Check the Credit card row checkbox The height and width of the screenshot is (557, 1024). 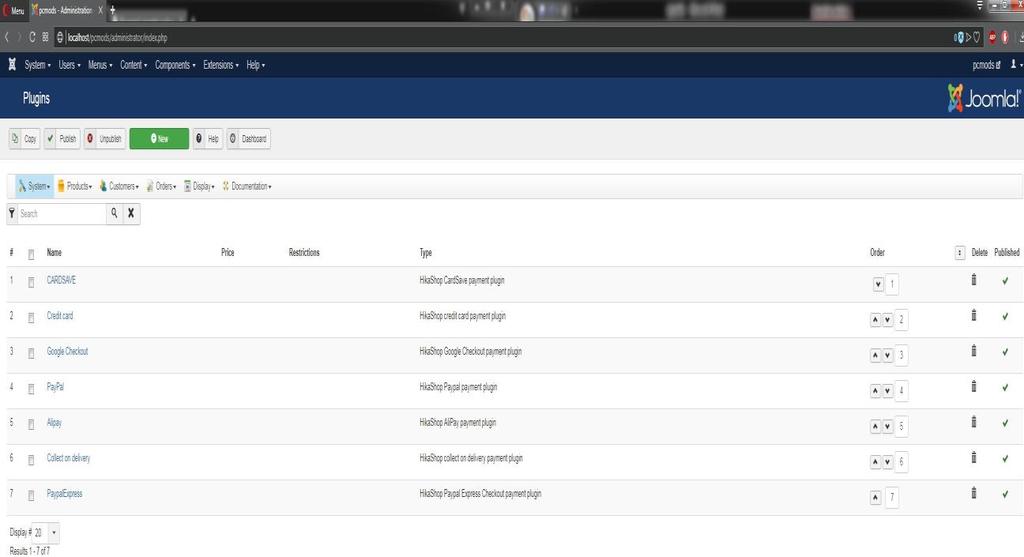31,318
